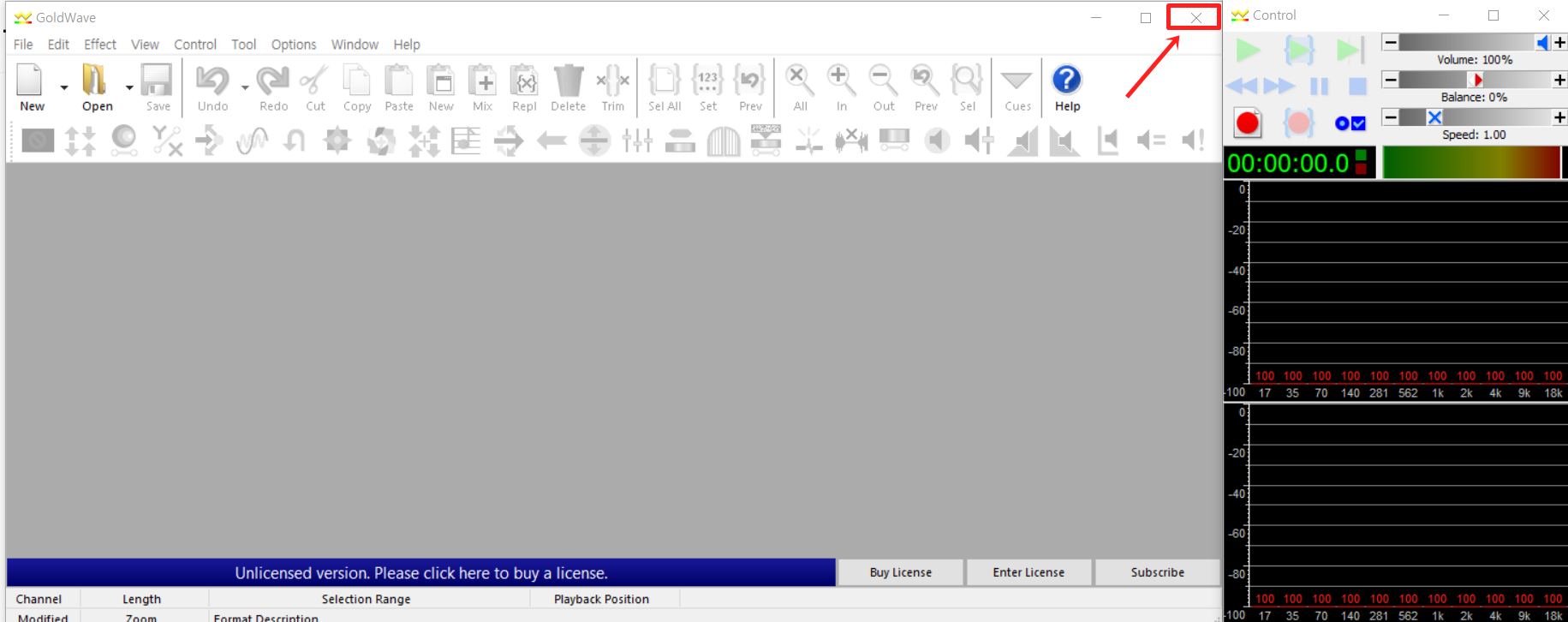Click the fade out effect icon
The image size is (1568, 622).
[x=1064, y=140]
